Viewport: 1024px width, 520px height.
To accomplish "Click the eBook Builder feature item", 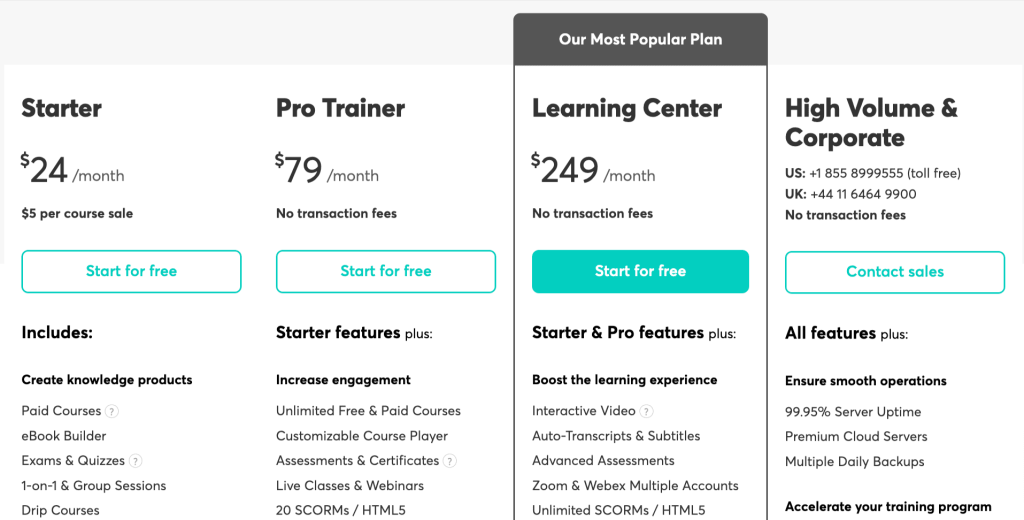I will [64, 436].
